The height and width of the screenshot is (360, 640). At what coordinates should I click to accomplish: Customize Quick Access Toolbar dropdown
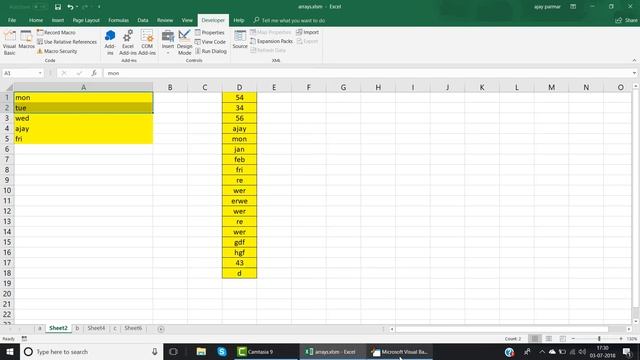(99, 7)
